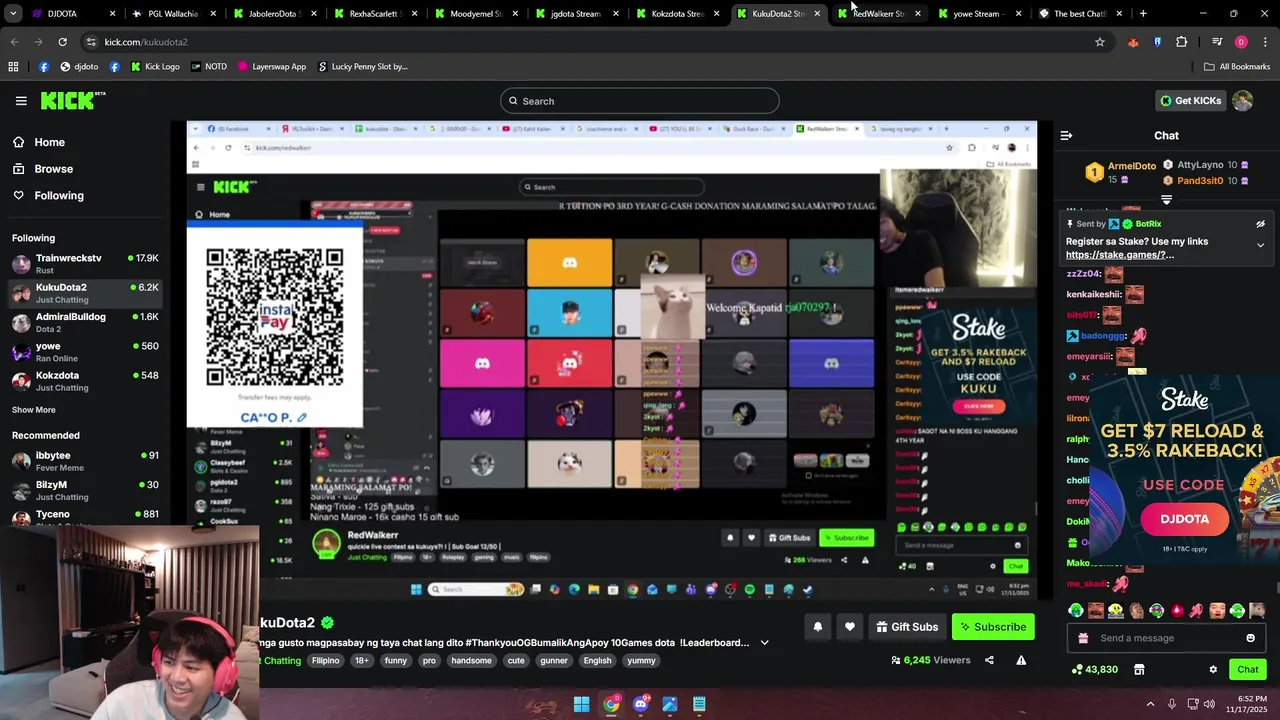This screenshot has width=1280, height=720.
Task: Open recommended channel ibbytee
Action: (x=85, y=461)
